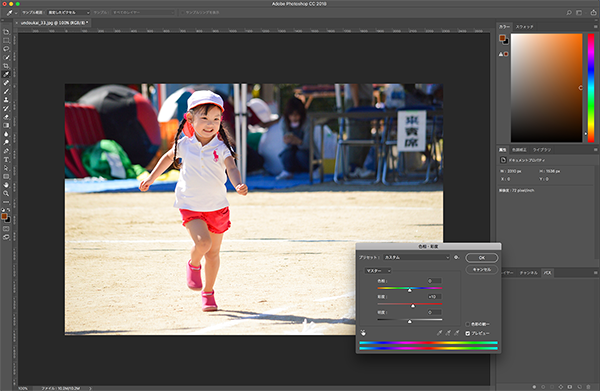Select the Lasso tool
The image size is (600, 391).
click(6, 49)
